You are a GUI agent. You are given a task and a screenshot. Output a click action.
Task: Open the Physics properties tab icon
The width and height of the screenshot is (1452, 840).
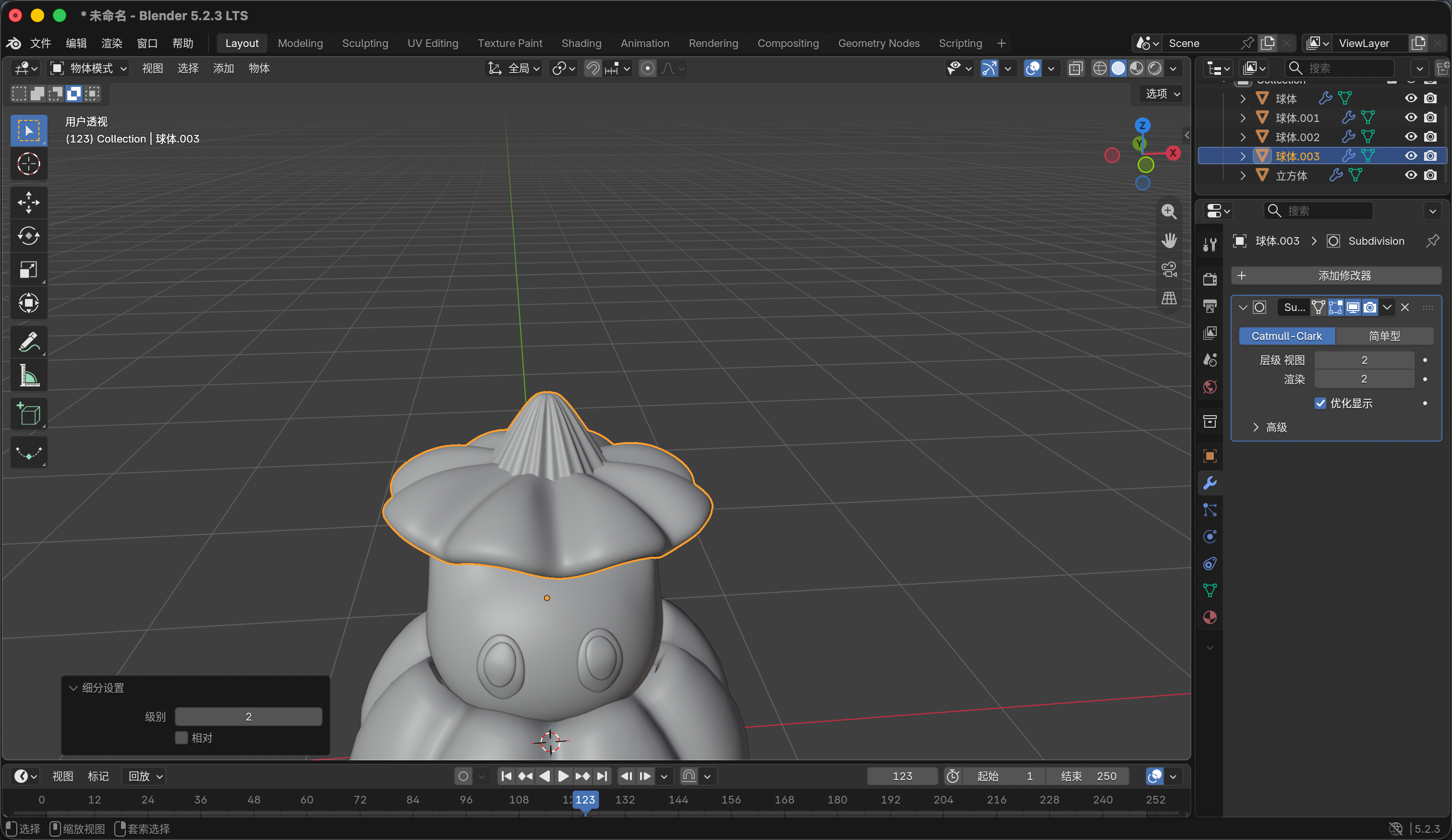[1210, 536]
